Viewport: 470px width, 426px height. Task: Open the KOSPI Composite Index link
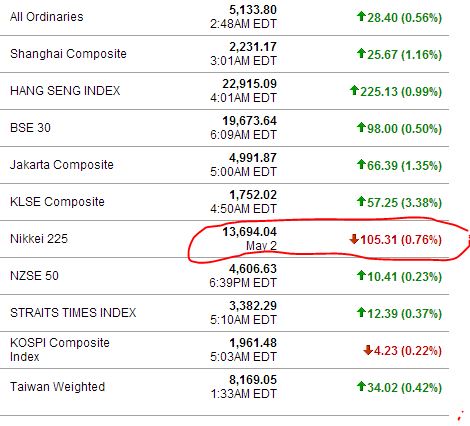tap(60, 350)
